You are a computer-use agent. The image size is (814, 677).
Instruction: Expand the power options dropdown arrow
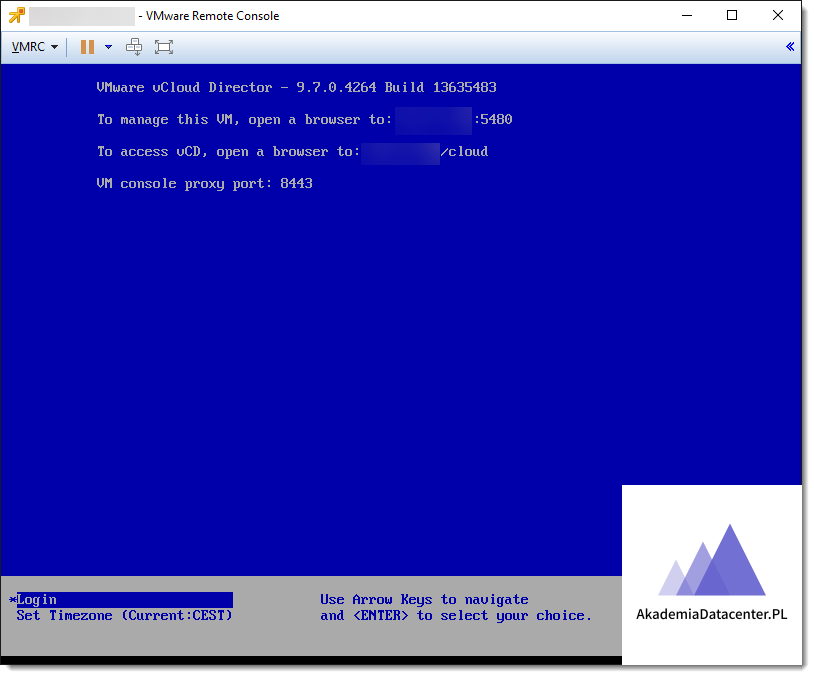click(x=108, y=47)
